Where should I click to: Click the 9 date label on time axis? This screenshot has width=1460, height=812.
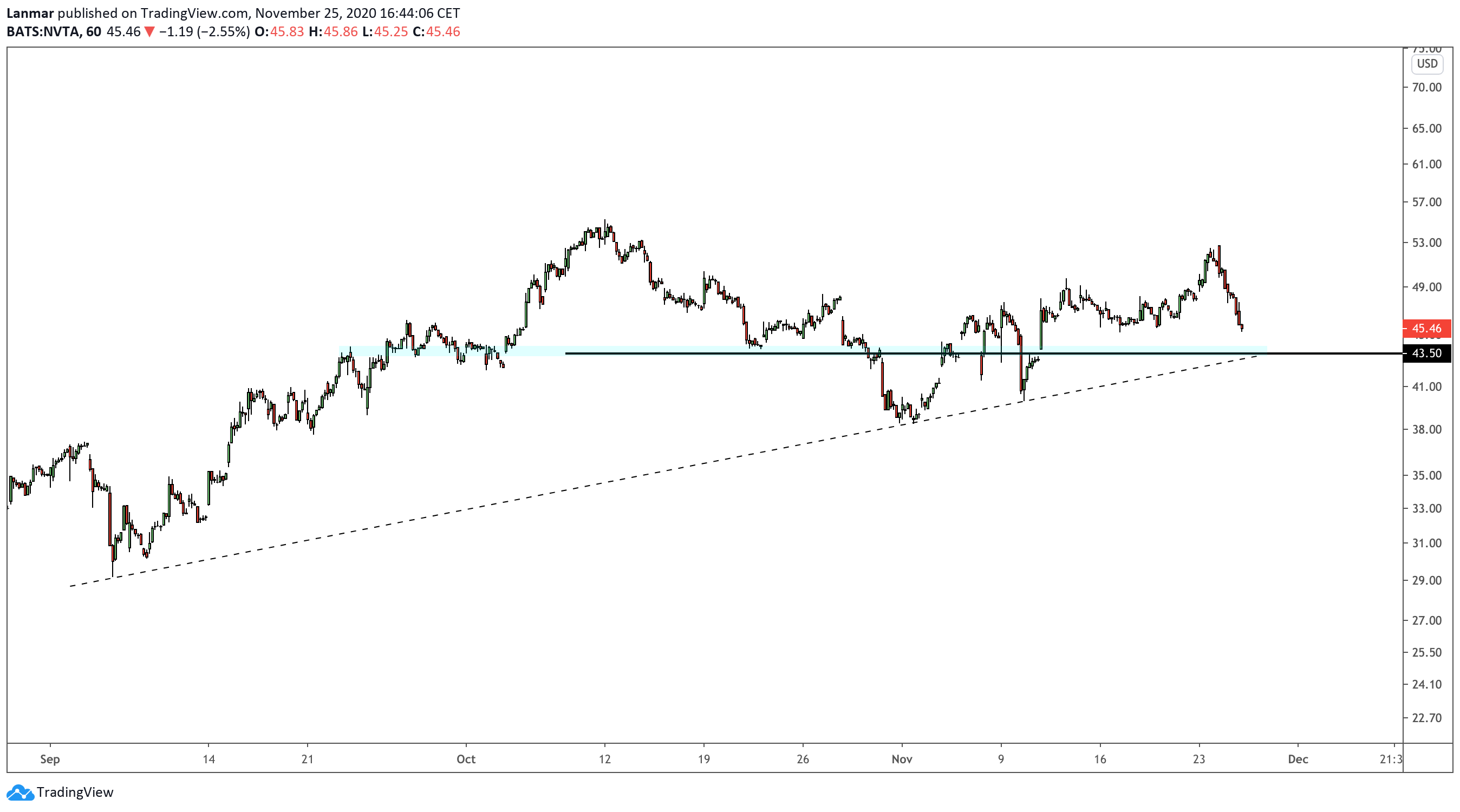(x=1001, y=759)
